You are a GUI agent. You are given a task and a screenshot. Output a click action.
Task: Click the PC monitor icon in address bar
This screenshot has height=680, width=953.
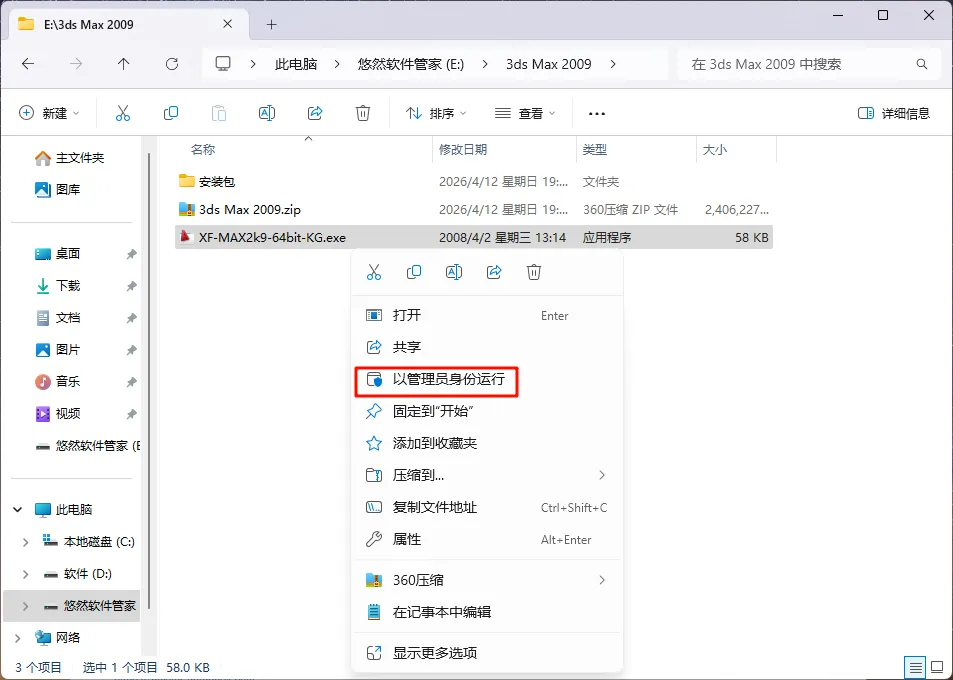(x=223, y=64)
